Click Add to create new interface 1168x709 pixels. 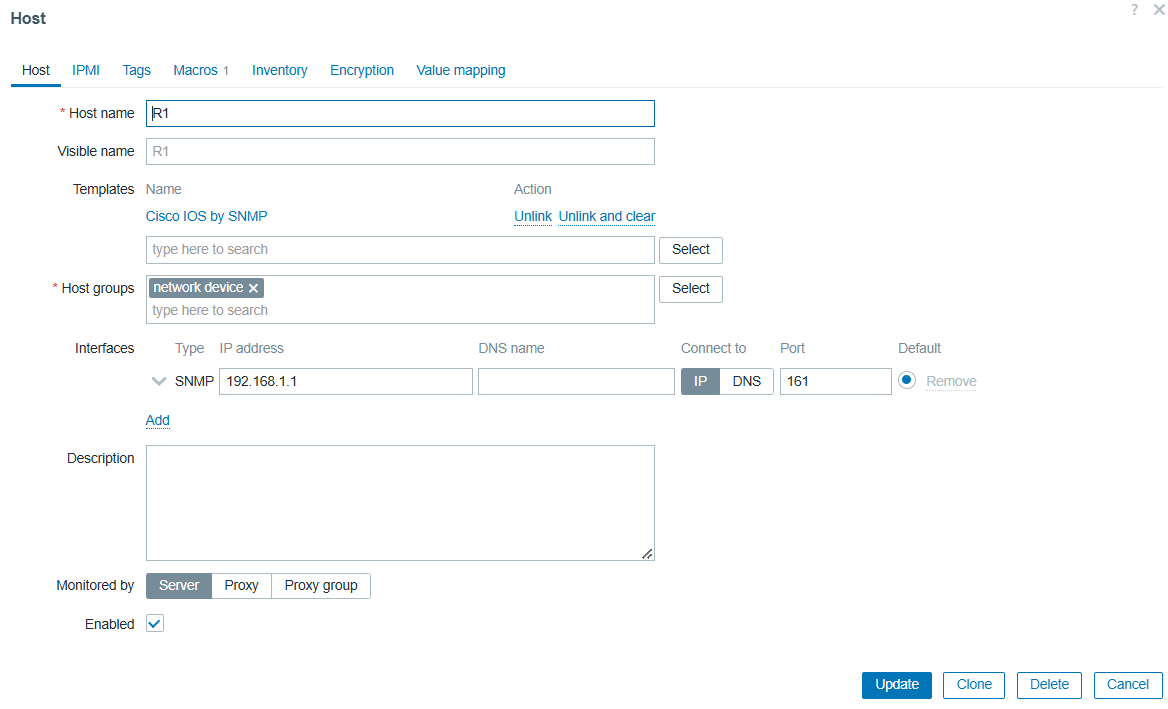[158, 420]
